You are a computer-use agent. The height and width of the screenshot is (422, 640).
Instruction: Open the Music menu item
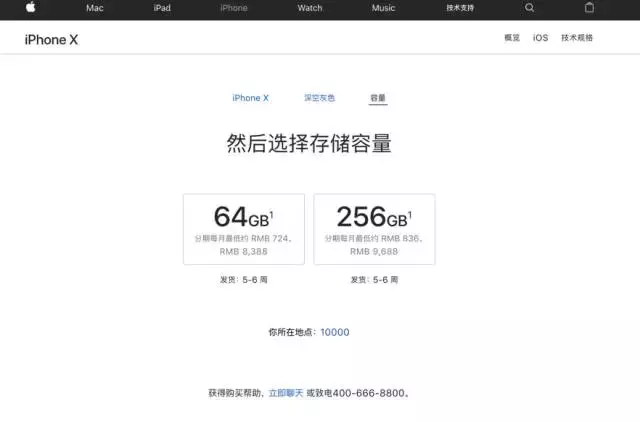click(x=383, y=8)
